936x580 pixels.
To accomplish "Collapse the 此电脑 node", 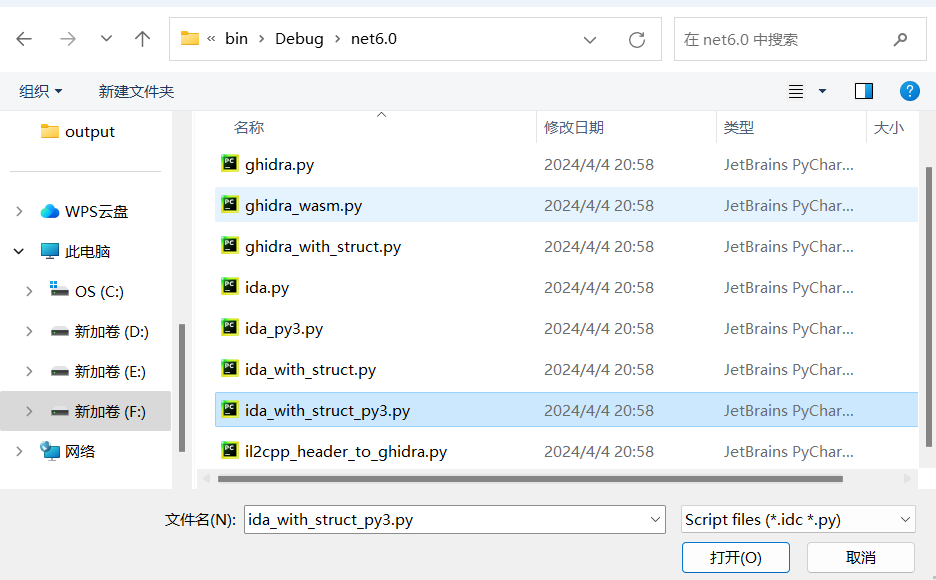I will 19,251.
